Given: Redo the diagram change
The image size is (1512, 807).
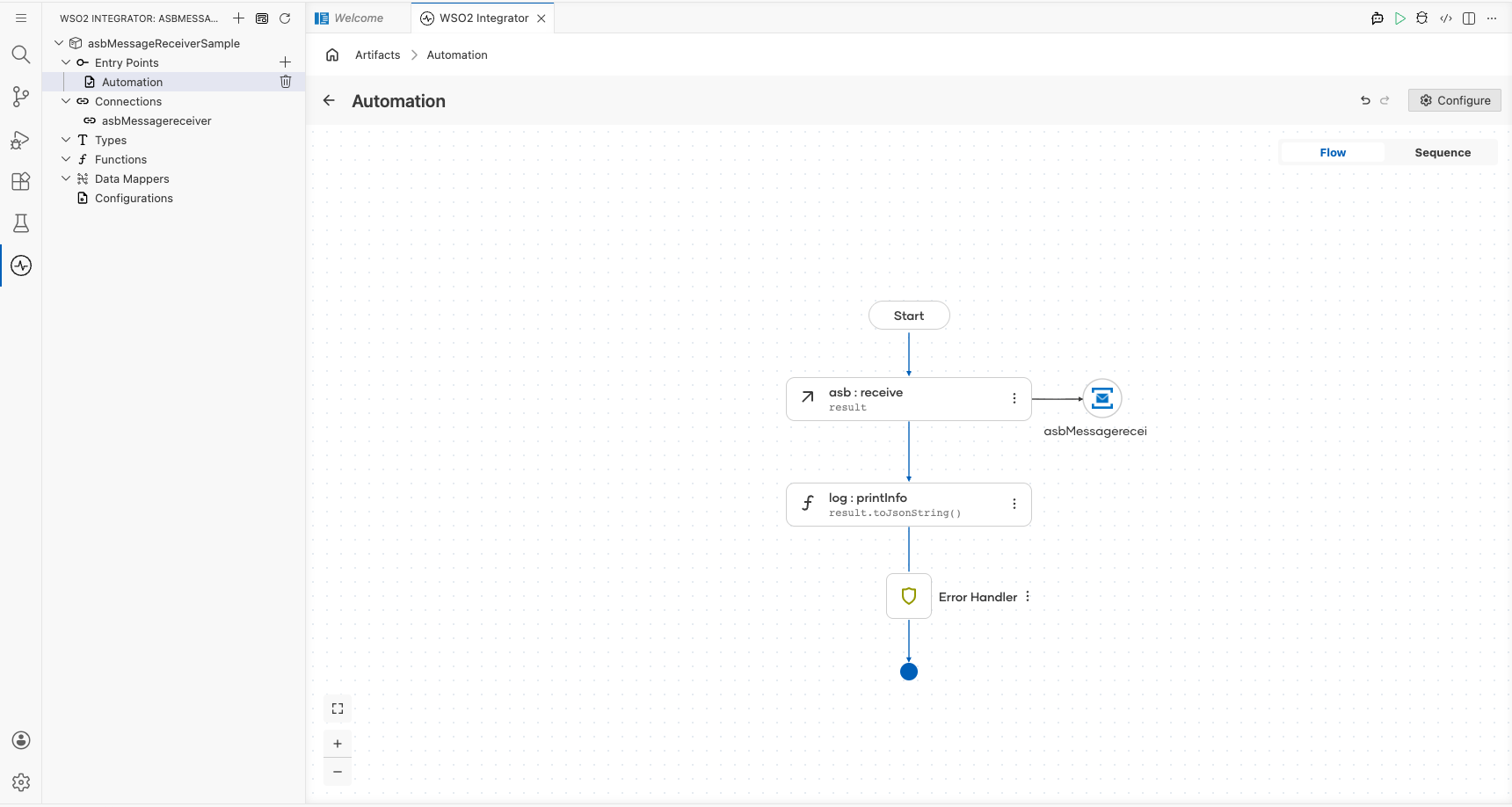Looking at the screenshot, I should [1385, 100].
